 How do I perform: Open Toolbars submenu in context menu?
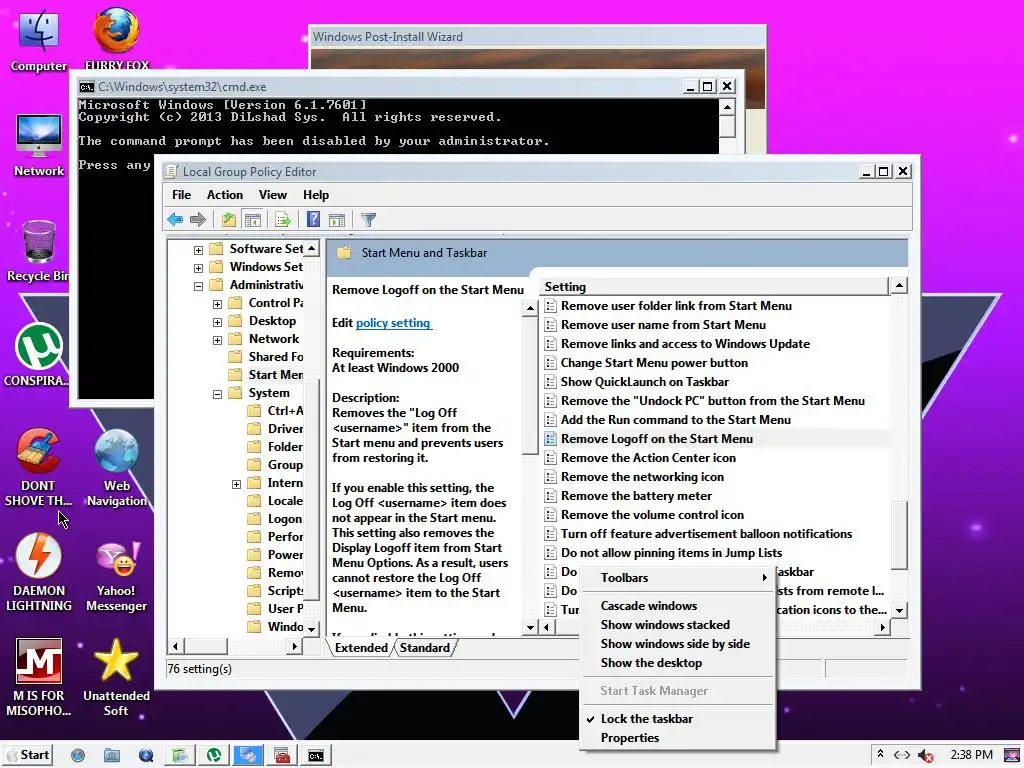pos(677,577)
